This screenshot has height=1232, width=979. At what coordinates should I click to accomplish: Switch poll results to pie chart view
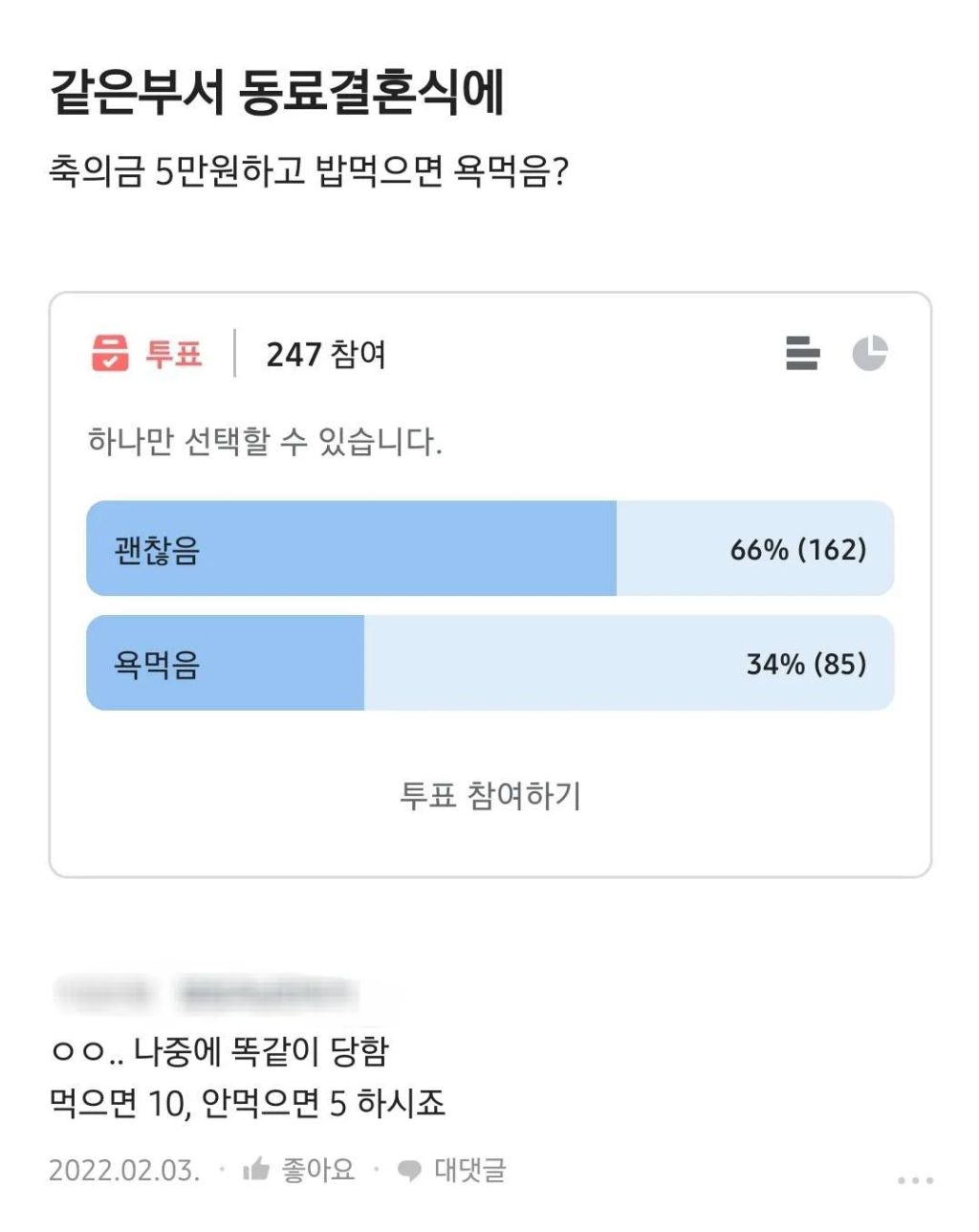(870, 353)
